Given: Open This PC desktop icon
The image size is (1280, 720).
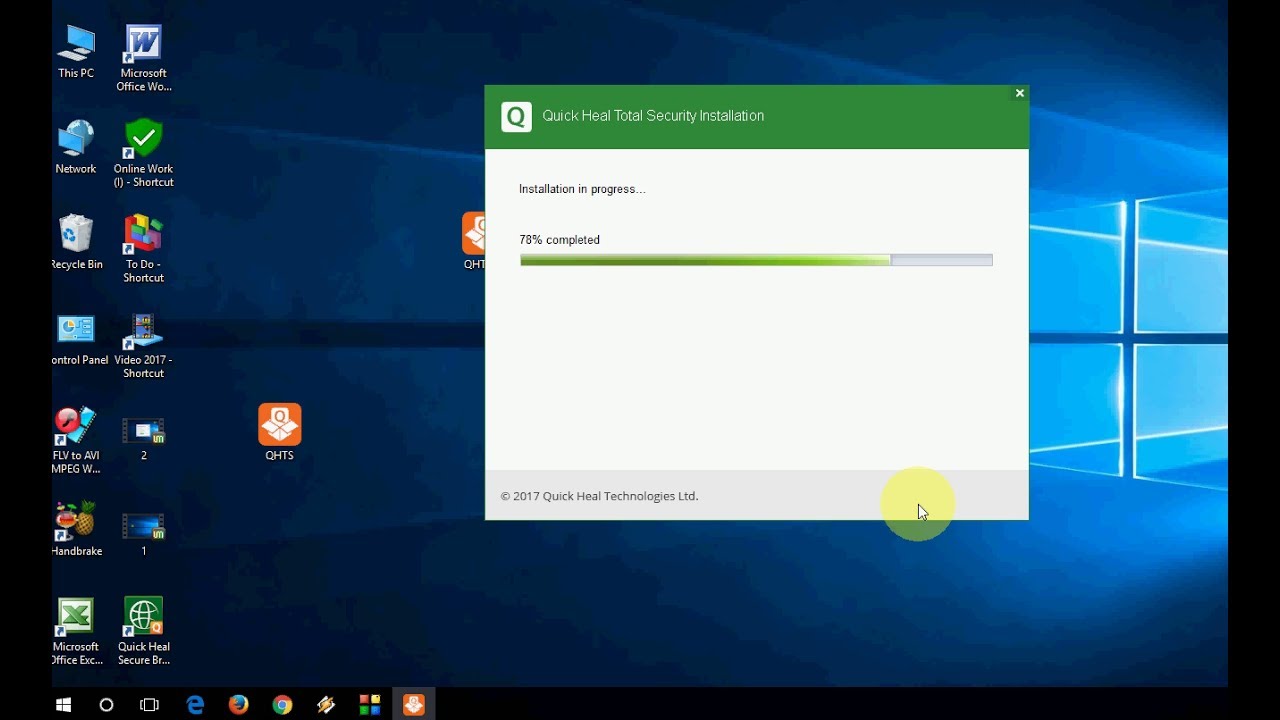Looking at the screenshot, I should [x=76, y=52].
